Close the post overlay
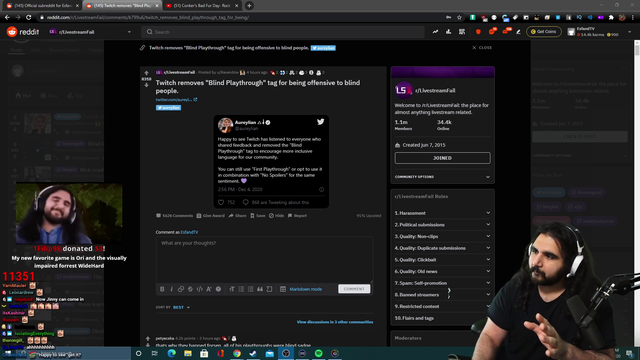The width and height of the screenshot is (640, 360). (482, 48)
